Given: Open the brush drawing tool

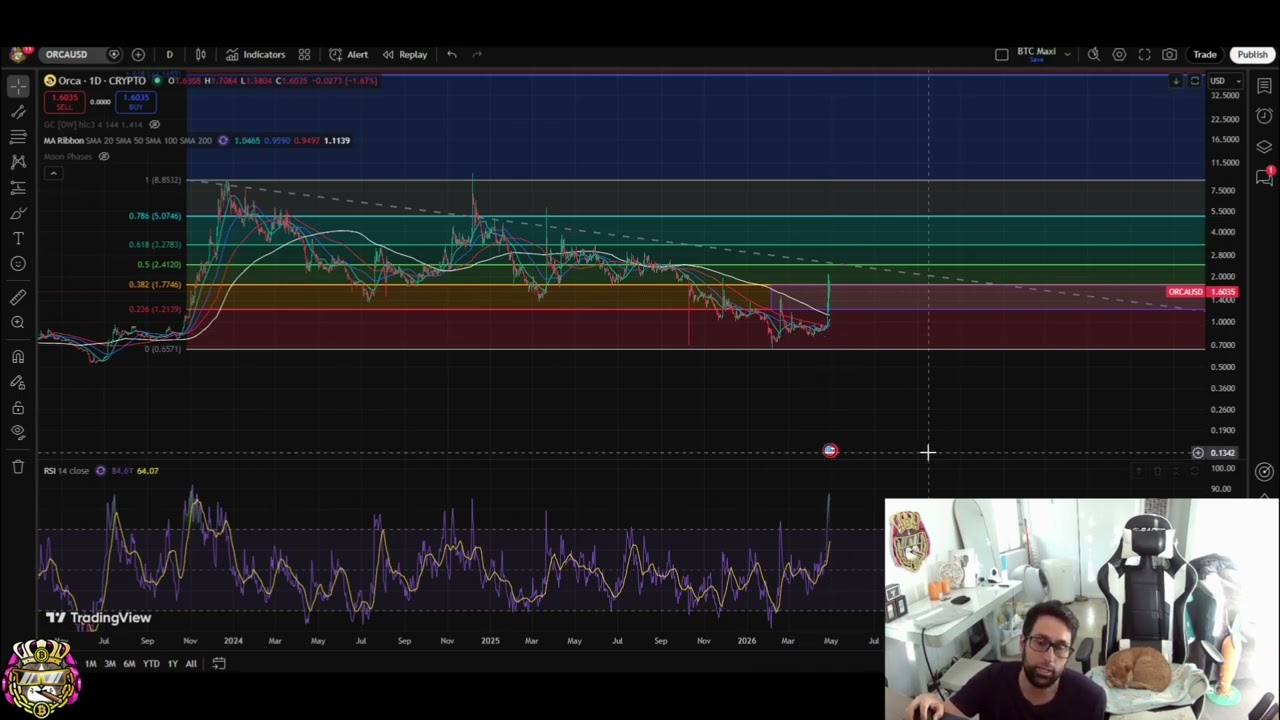Looking at the screenshot, I should pyautogui.click(x=18, y=213).
